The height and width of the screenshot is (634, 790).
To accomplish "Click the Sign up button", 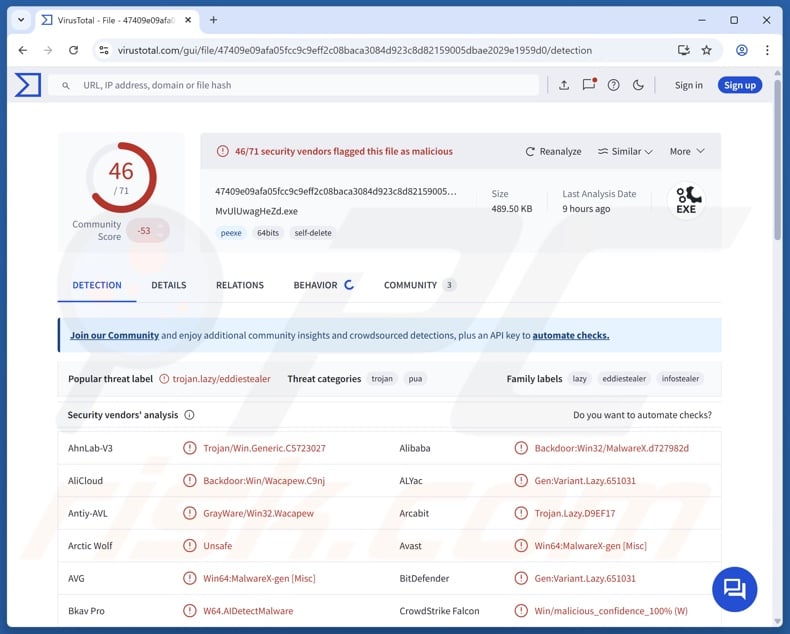I will tap(740, 85).
